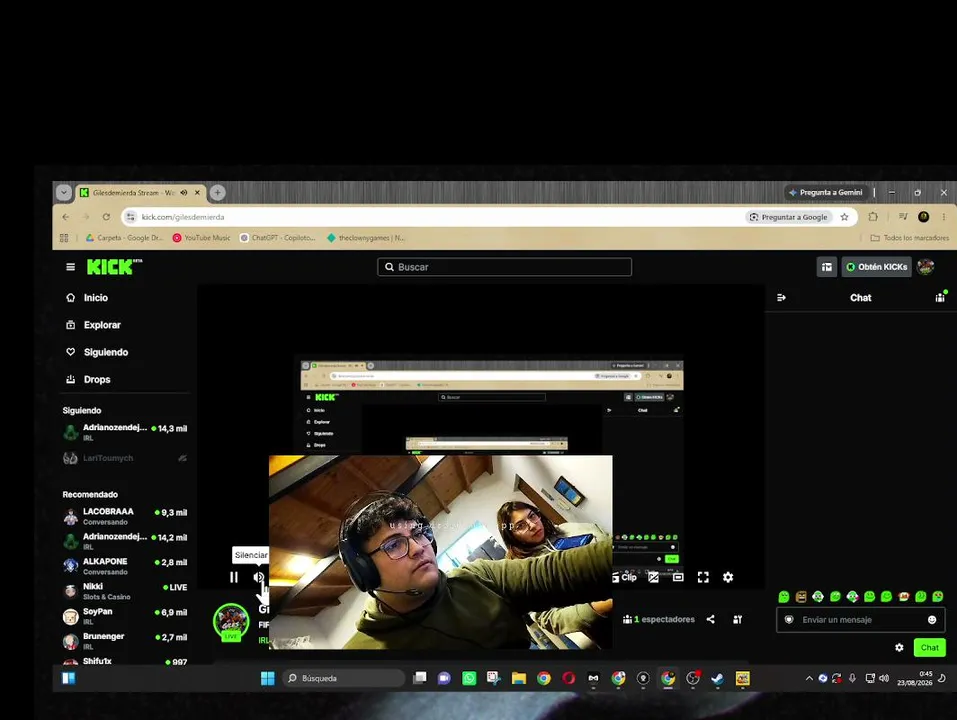Mute the stream with the Silenciar speaker icon
Viewport: 957px width, 720px height.
tap(258, 577)
